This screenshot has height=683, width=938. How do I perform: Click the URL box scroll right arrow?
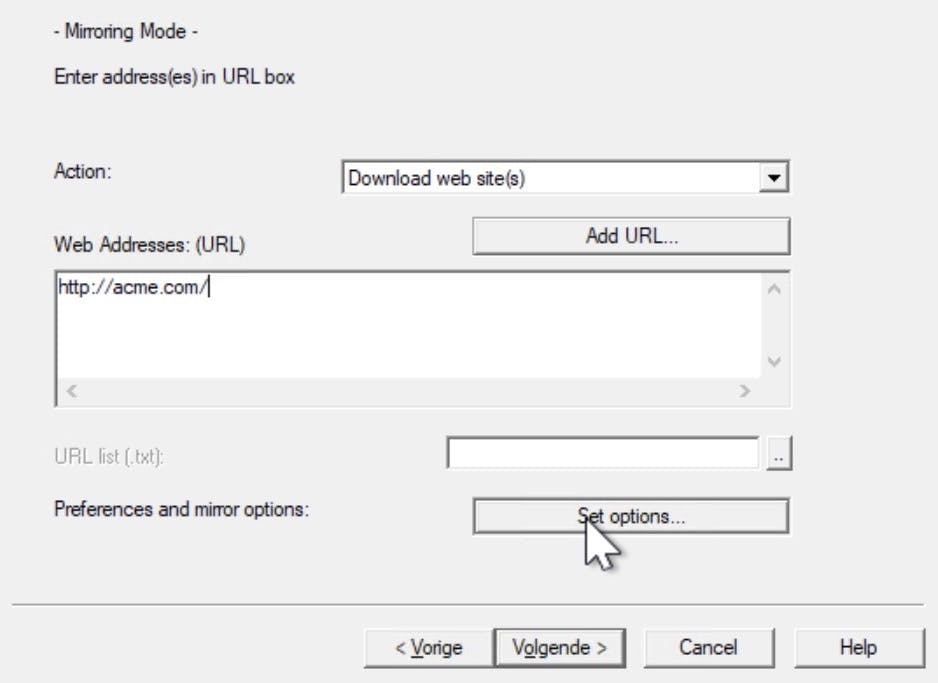(x=744, y=391)
